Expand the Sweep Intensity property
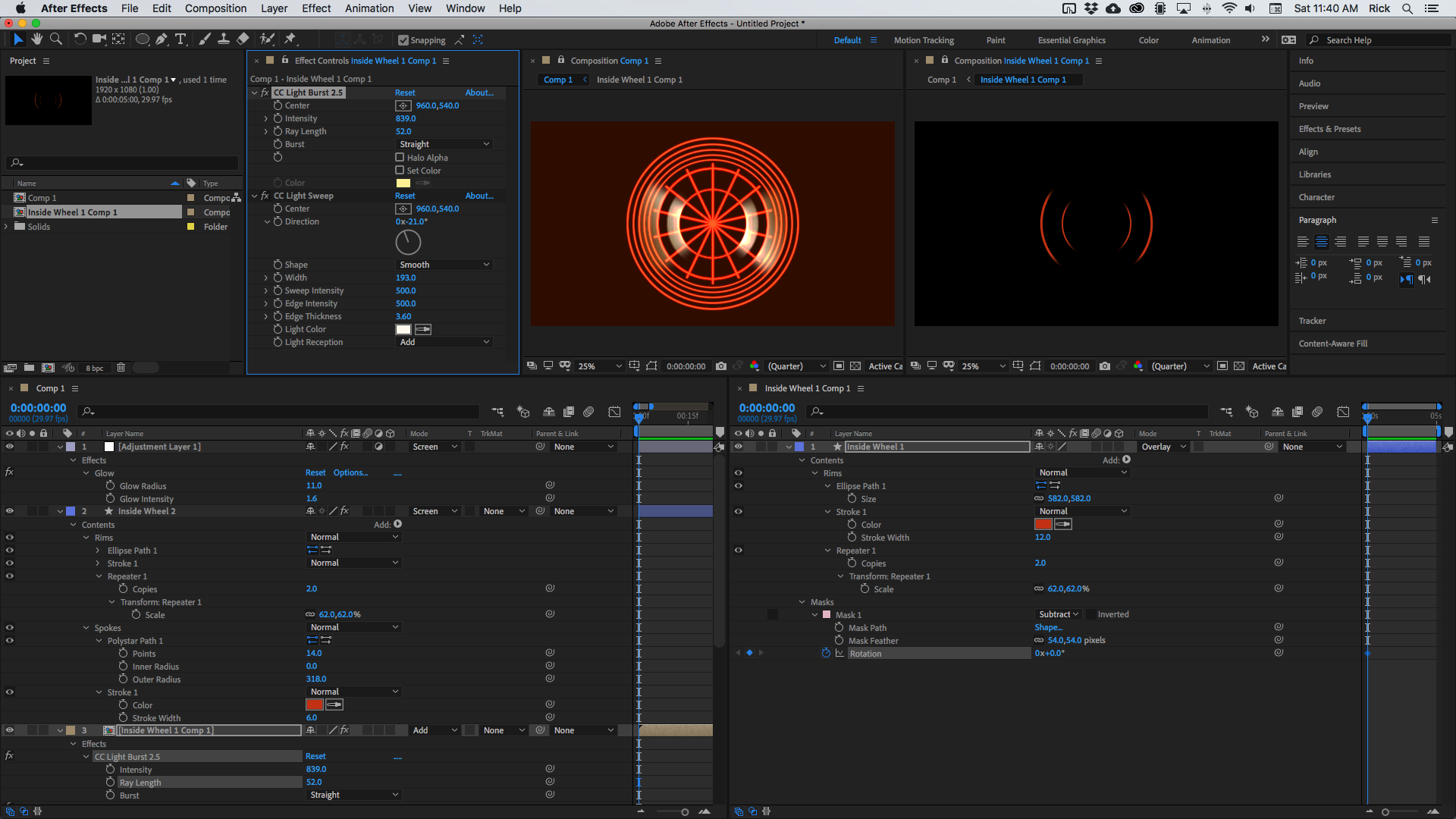Image resolution: width=1456 pixels, height=819 pixels. [267, 290]
